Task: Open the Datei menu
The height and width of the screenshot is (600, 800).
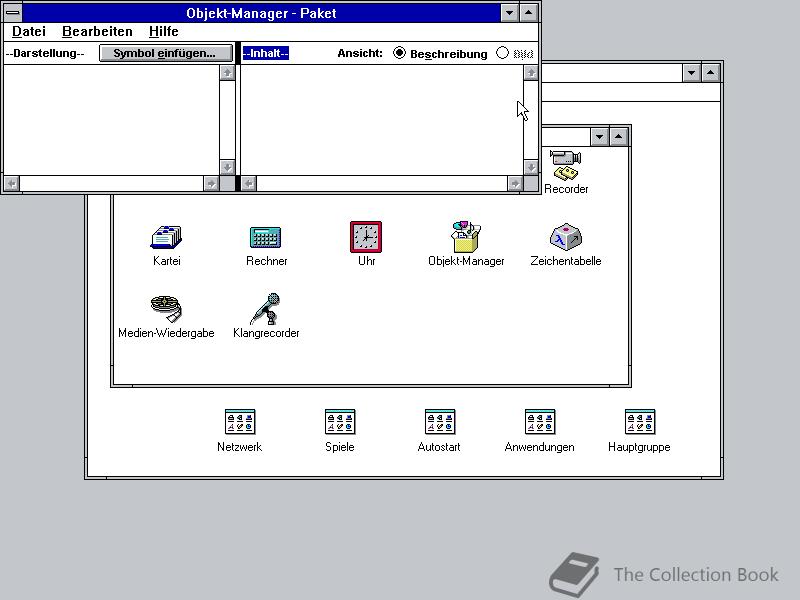Action: (29, 32)
